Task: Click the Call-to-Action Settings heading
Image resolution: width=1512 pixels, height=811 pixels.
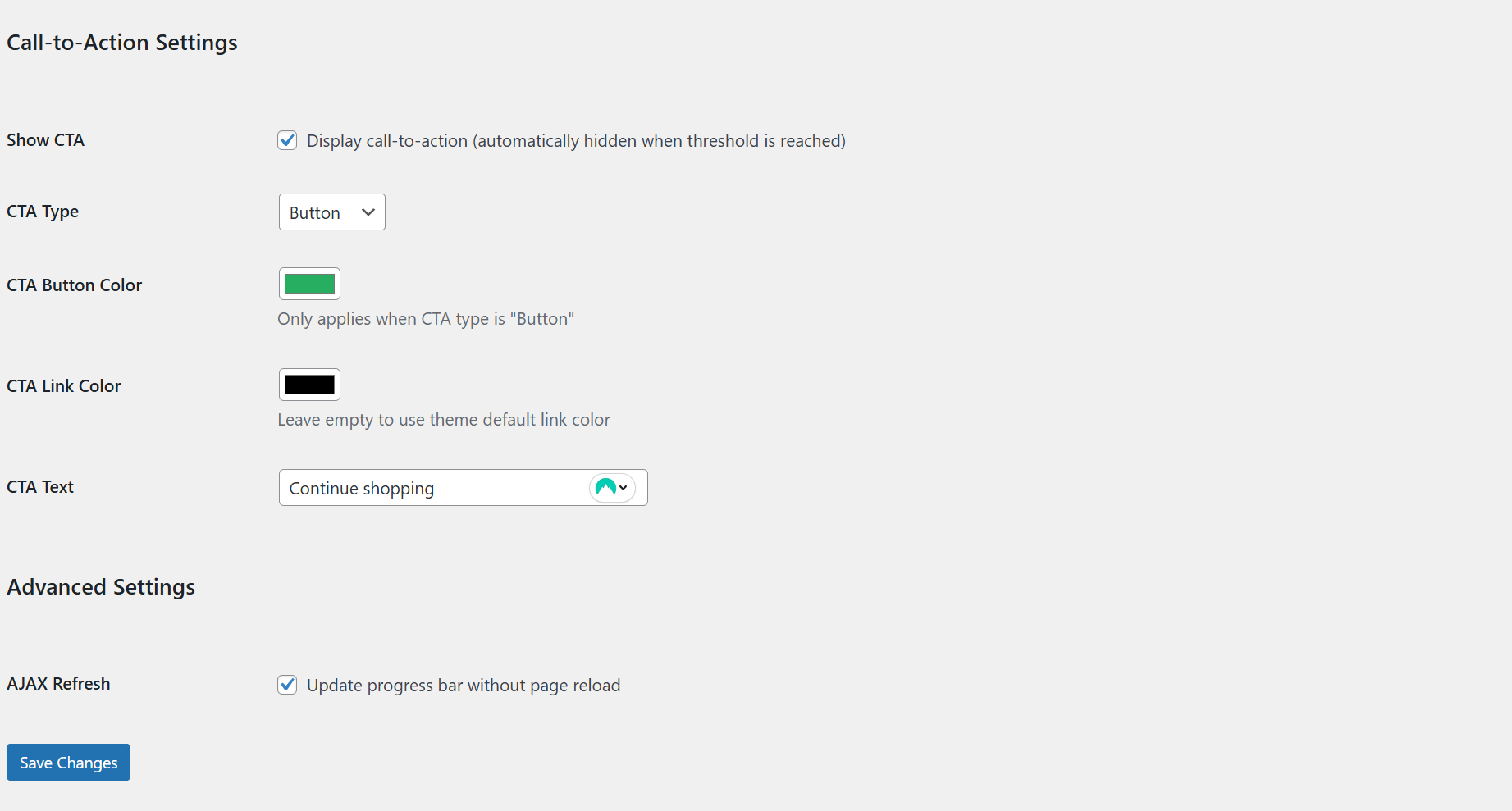Action: (121, 42)
